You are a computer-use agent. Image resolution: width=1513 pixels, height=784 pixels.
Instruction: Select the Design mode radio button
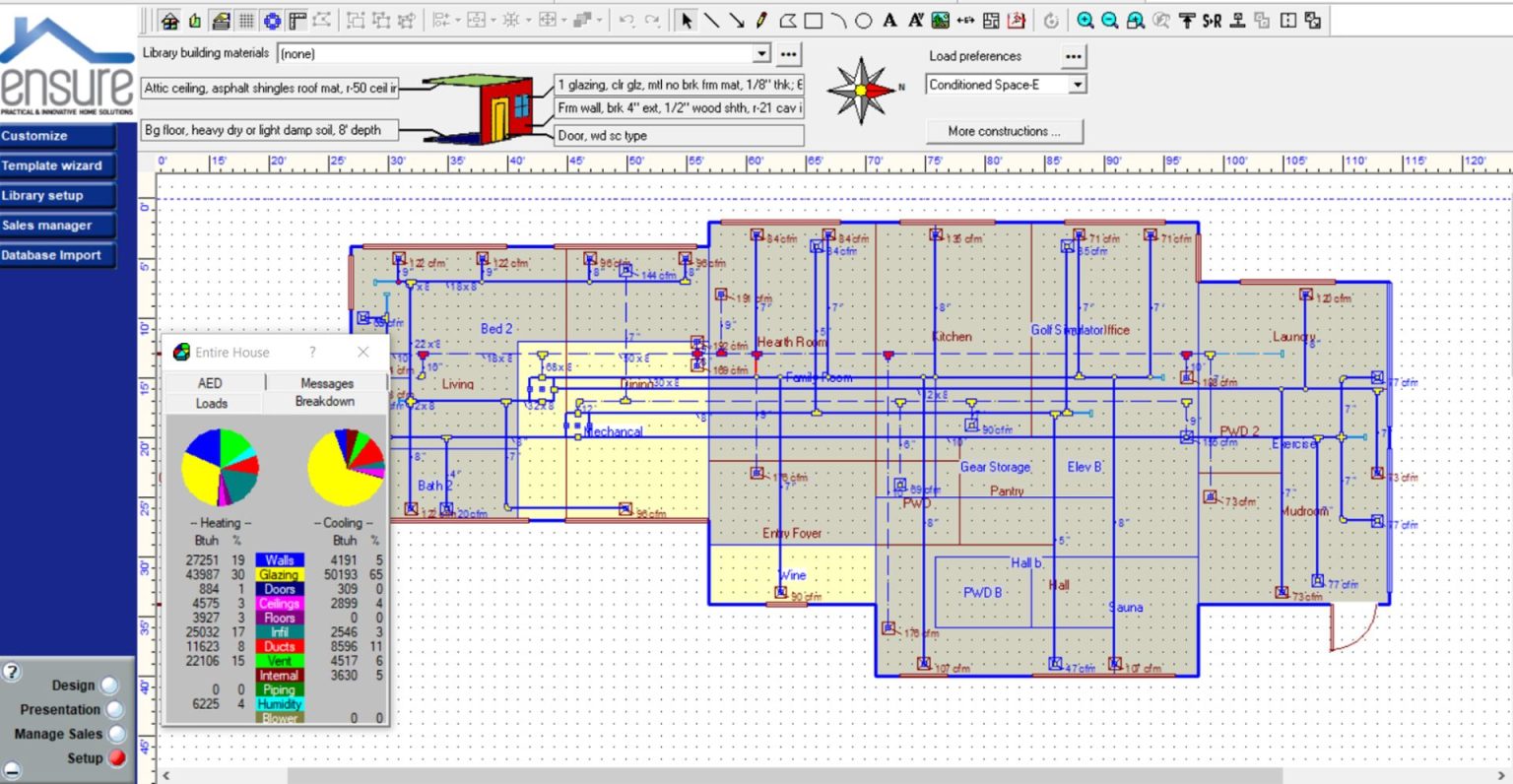109,686
